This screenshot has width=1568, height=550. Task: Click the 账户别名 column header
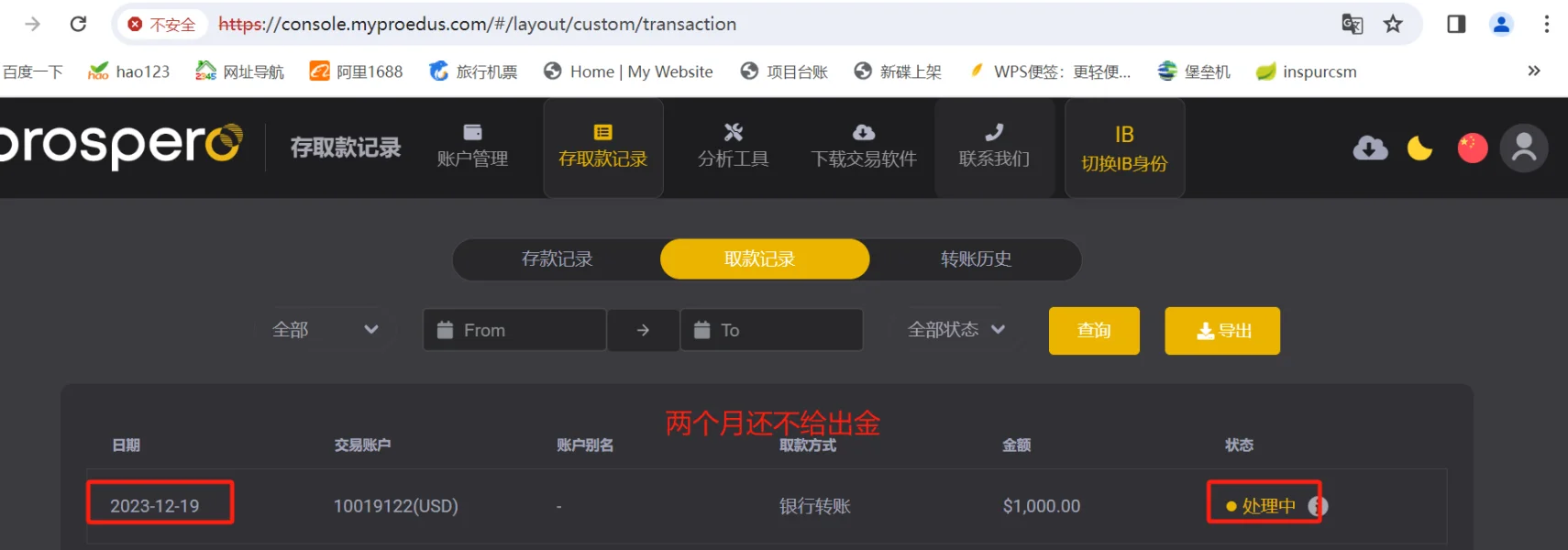pyautogui.click(x=585, y=445)
